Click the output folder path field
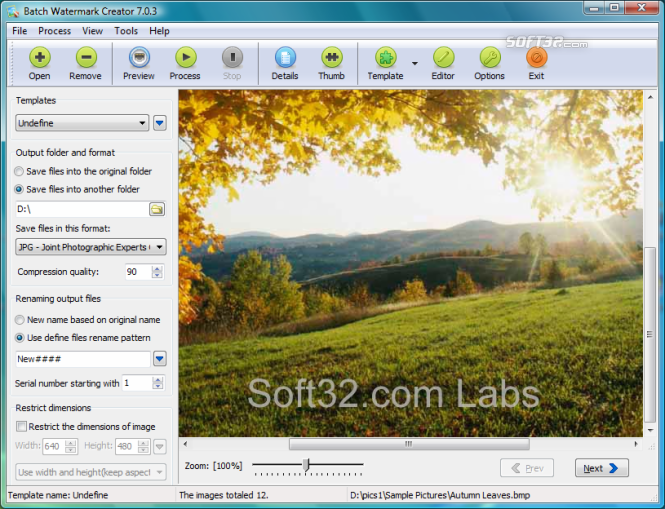Screen dimensions: 665x509 coord(81,209)
